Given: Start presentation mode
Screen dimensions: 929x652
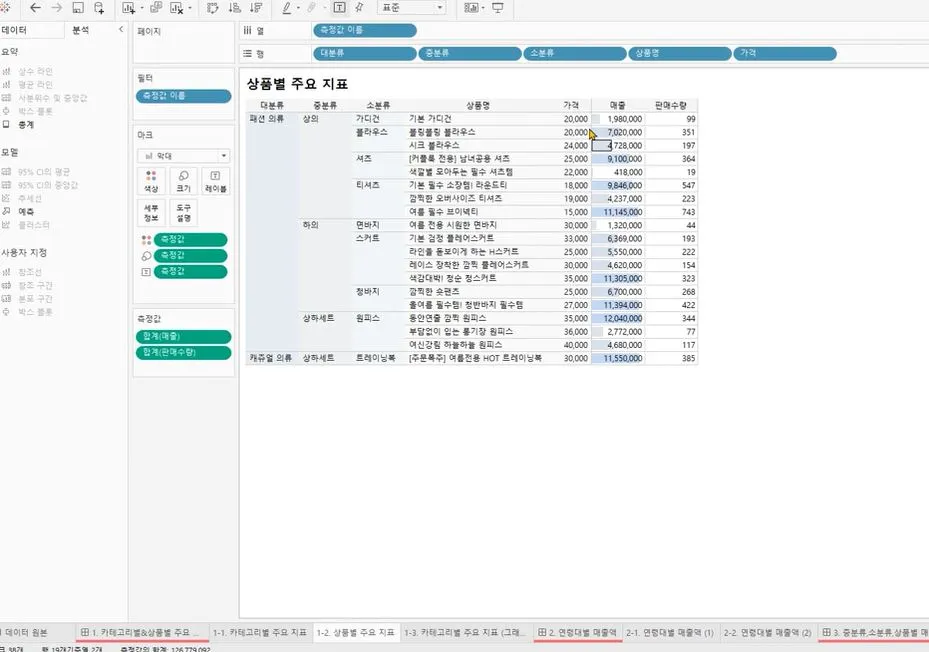Looking at the screenshot, I should point(498,8).
